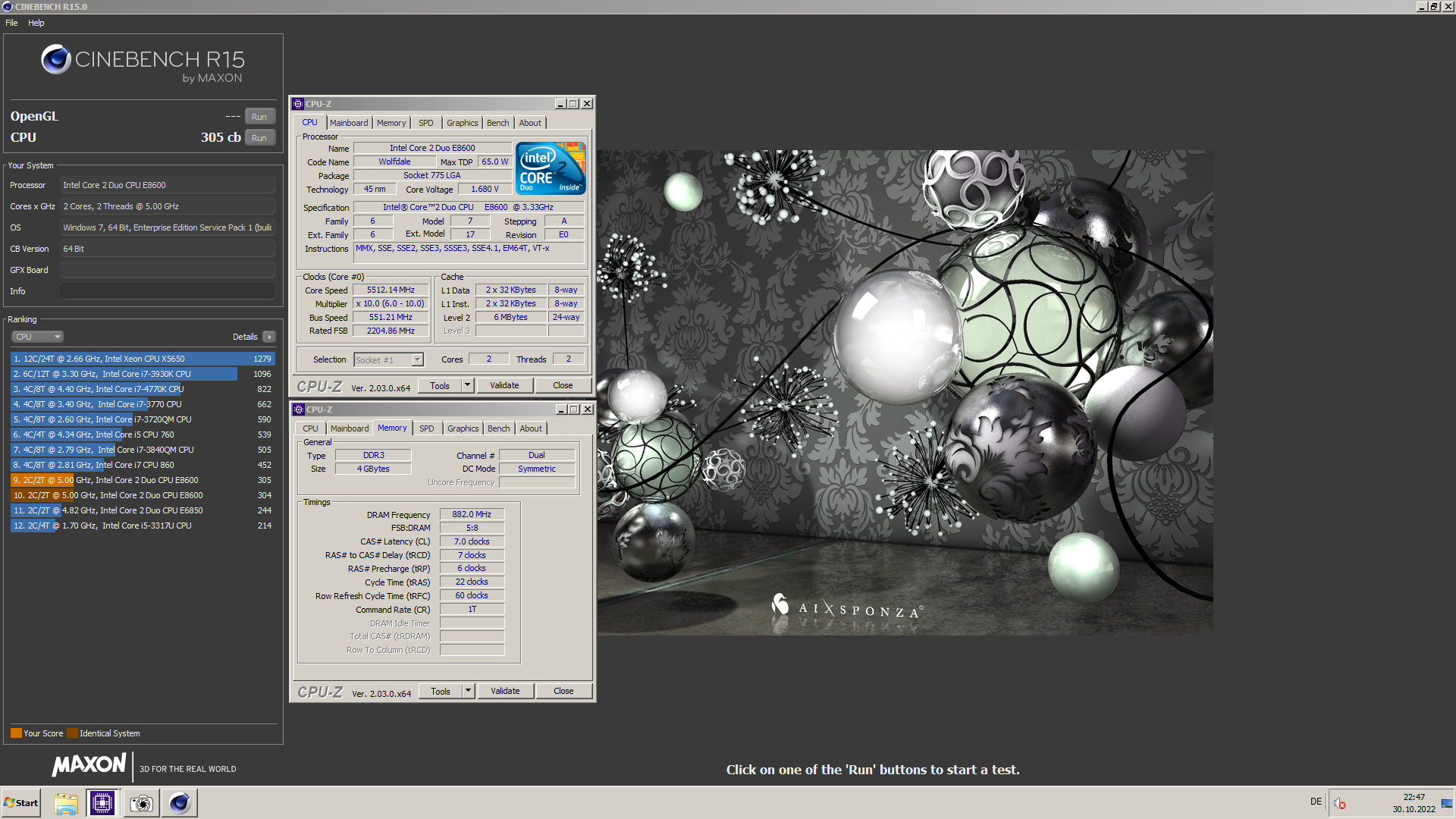Open Mainboard tab in lower CPU-Z window
Image resolution: width=1456 pixels, height=819 pixels.
click(x=350, y=428)
